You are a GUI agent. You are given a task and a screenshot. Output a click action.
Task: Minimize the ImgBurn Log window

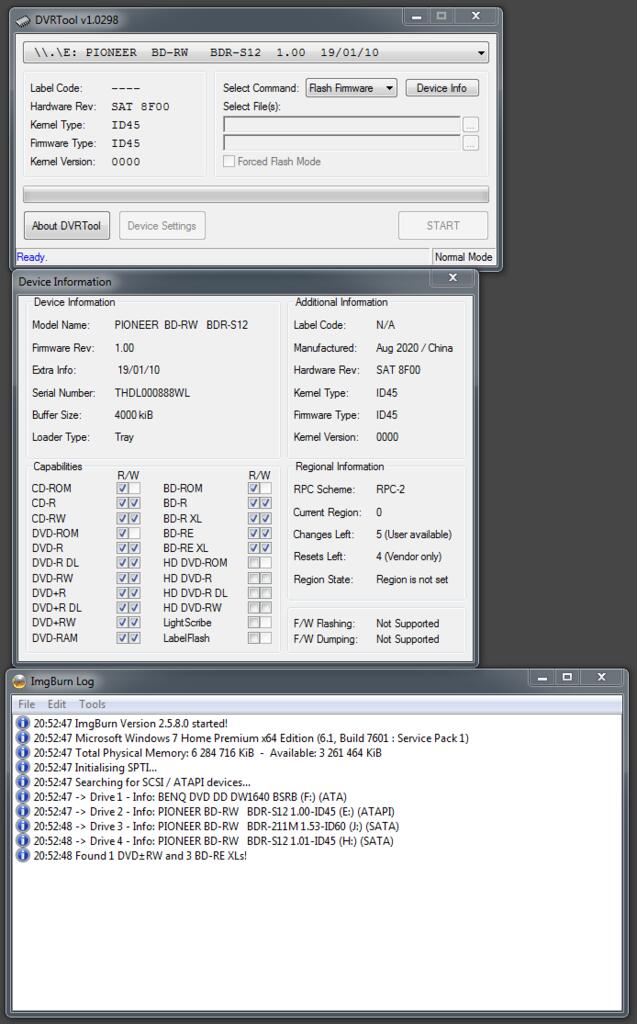pos(542,678)
